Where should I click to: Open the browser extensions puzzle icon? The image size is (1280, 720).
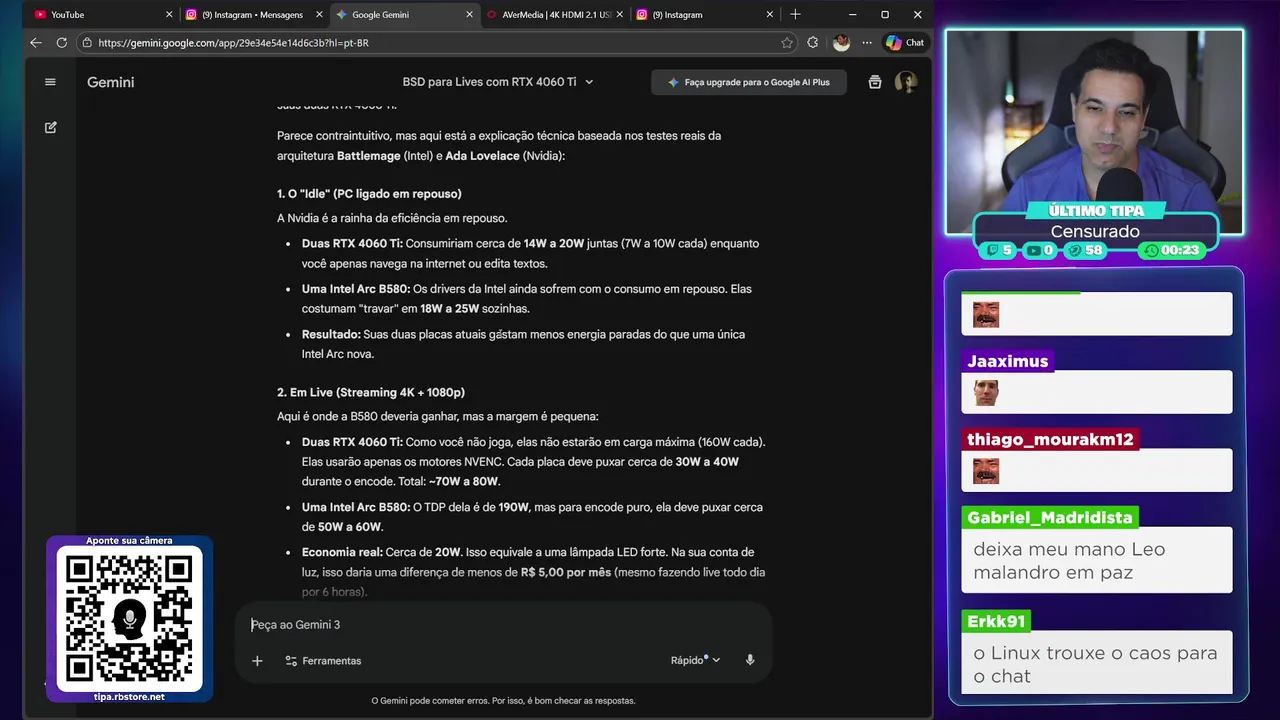812,43
